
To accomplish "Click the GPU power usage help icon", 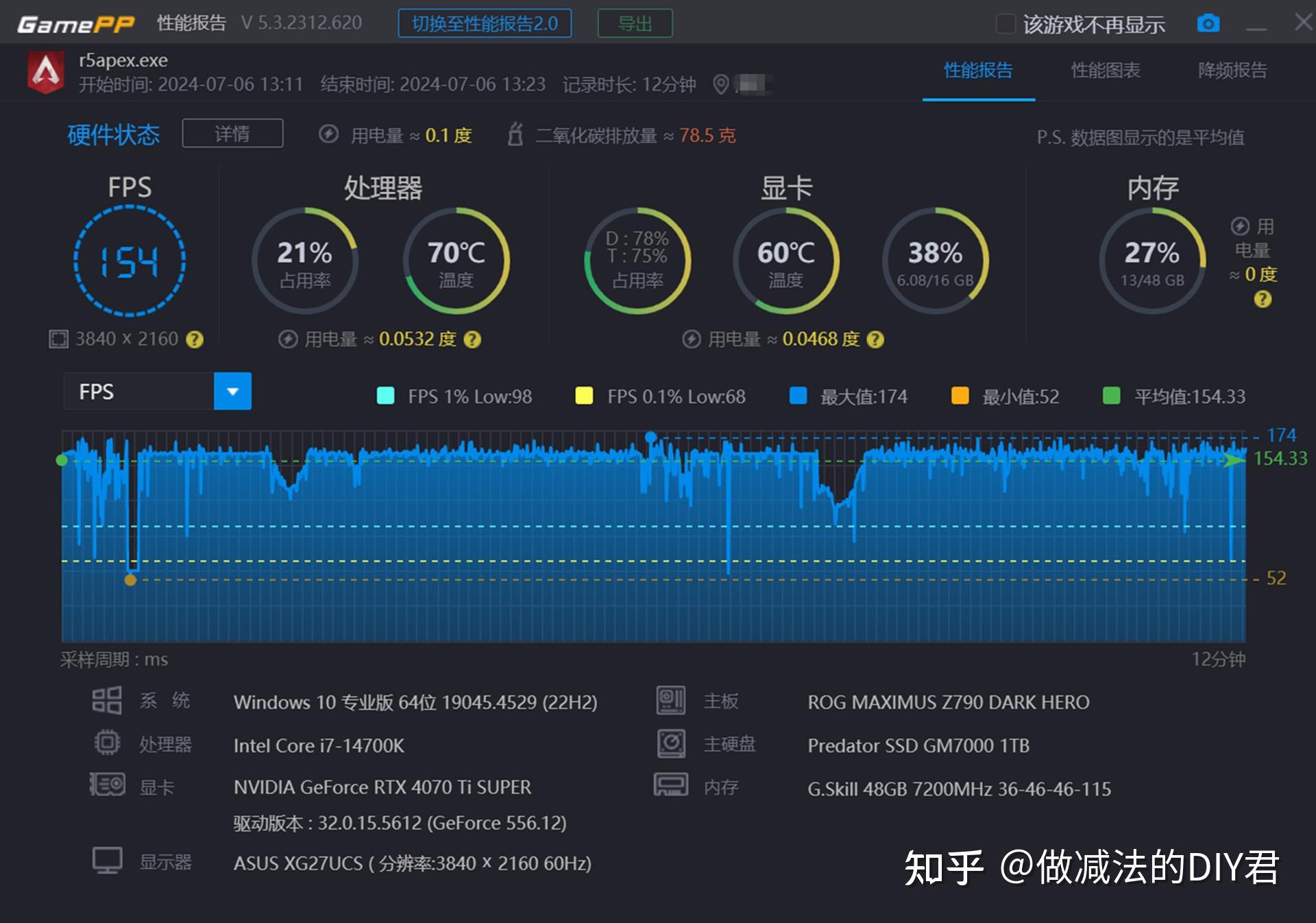I will tap(875, 339).
